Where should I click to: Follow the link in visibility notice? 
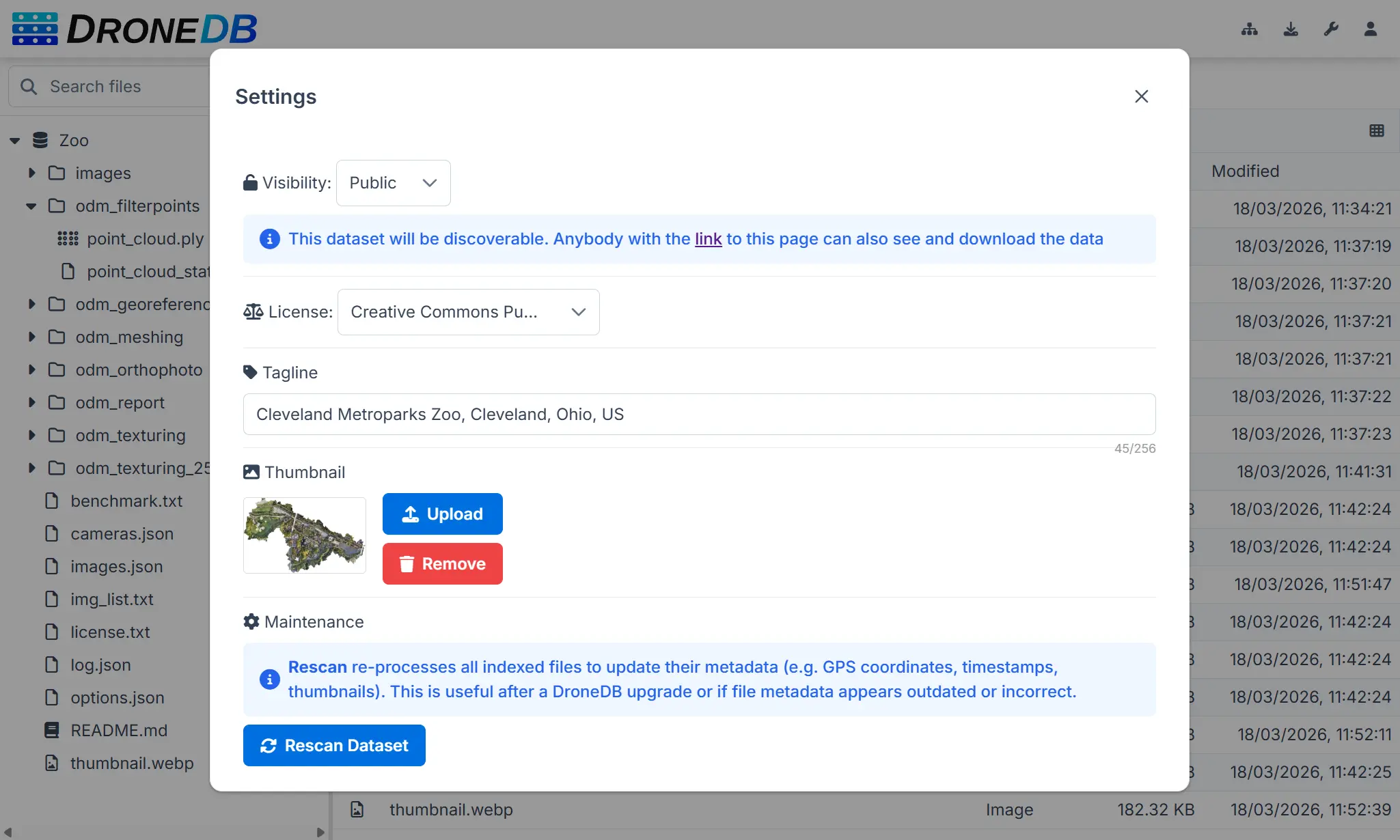[x=708, y=239]
